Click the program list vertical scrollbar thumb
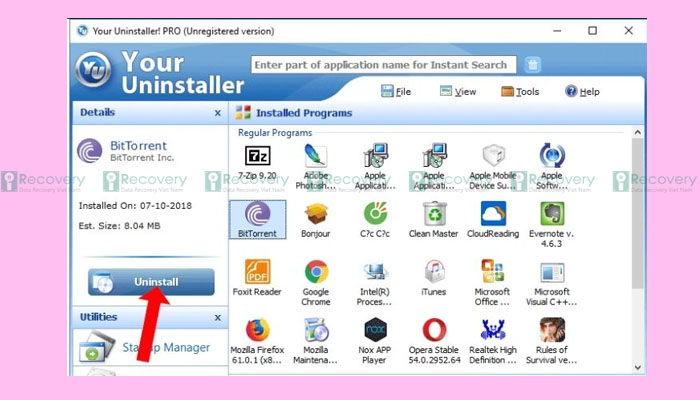Viewport: 700px width, 400px height. click(638, 213)
